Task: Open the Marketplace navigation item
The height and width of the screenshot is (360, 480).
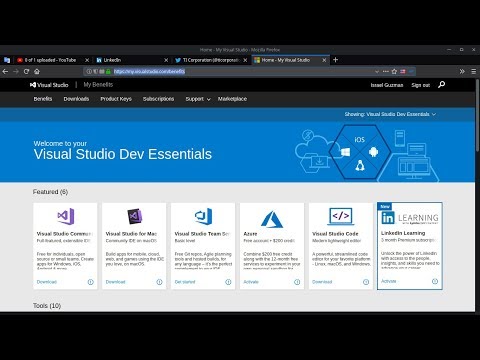Action: [x=232, y=99]
